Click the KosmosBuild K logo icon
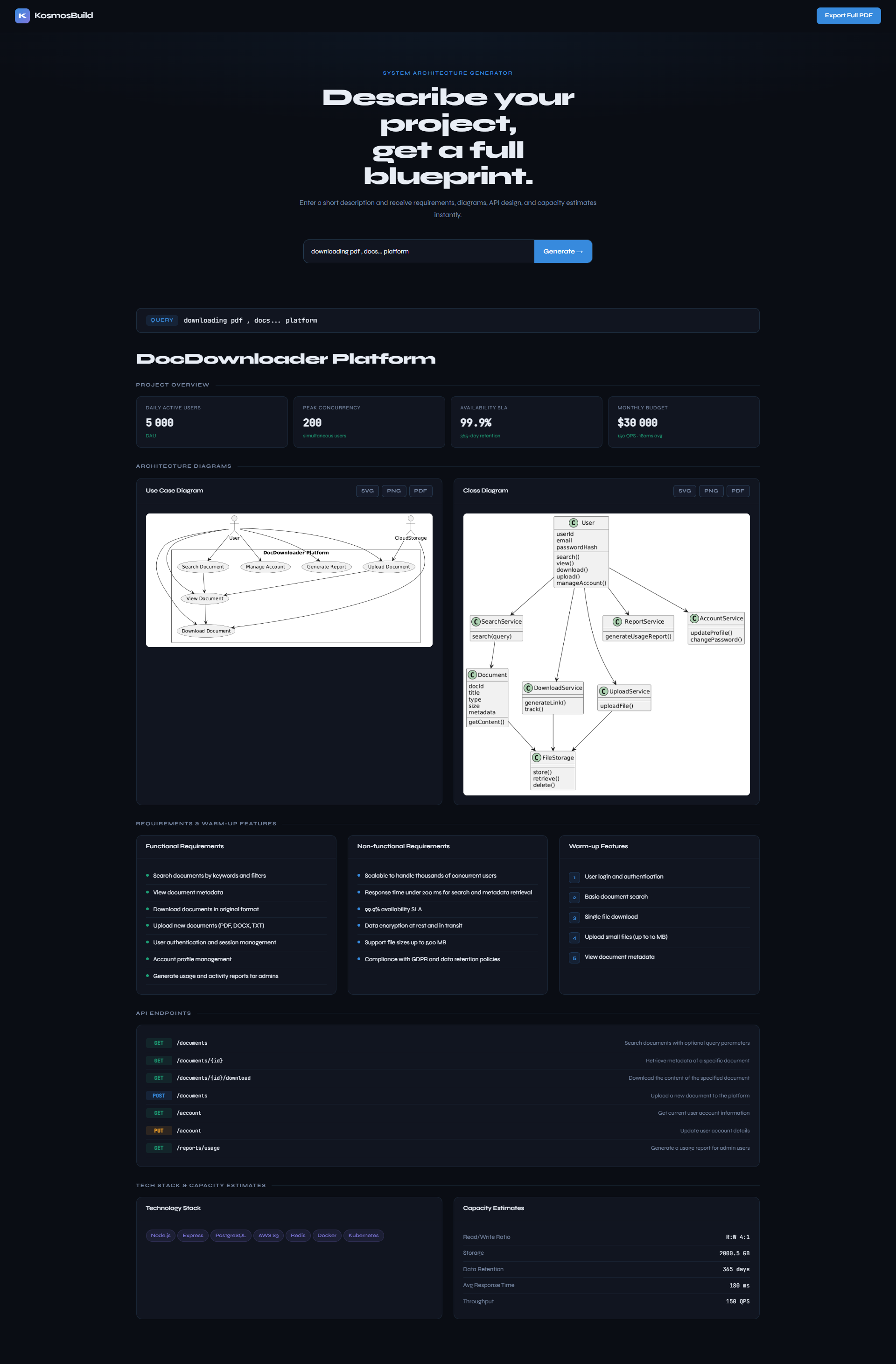 click(22, 15)
